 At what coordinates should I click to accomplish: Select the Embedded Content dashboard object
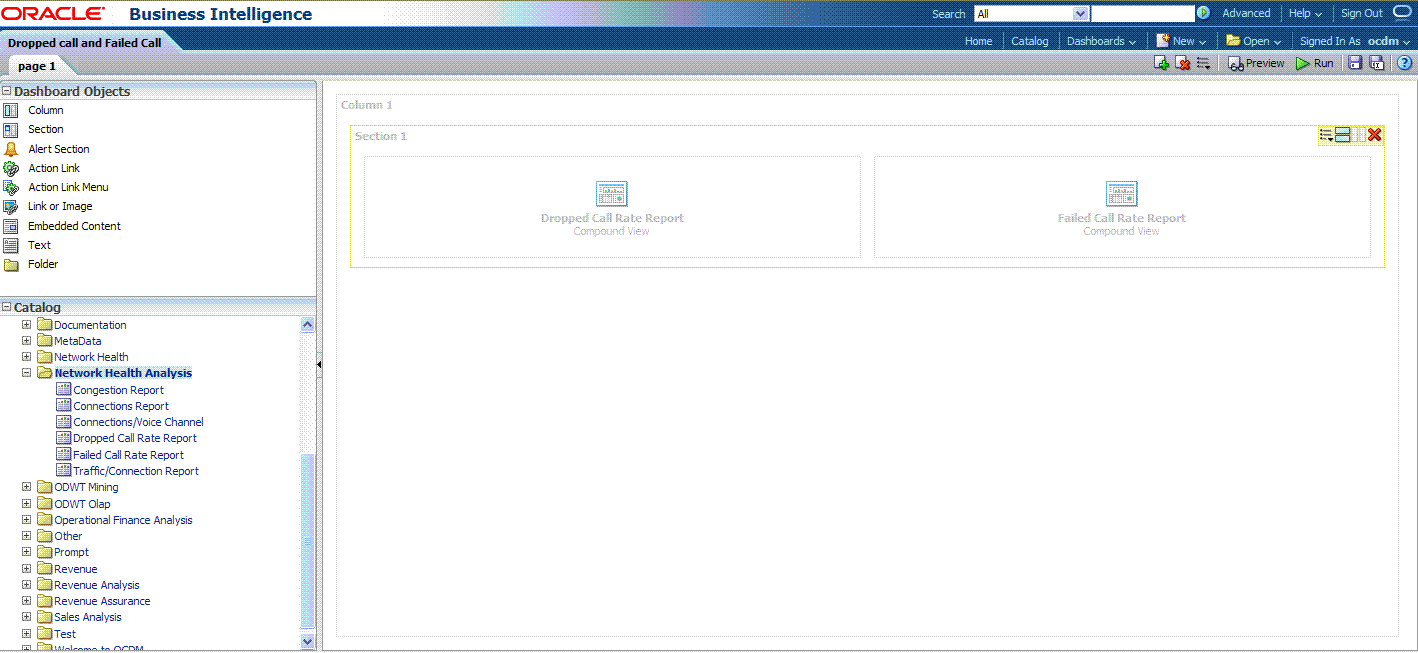[73, 226]
